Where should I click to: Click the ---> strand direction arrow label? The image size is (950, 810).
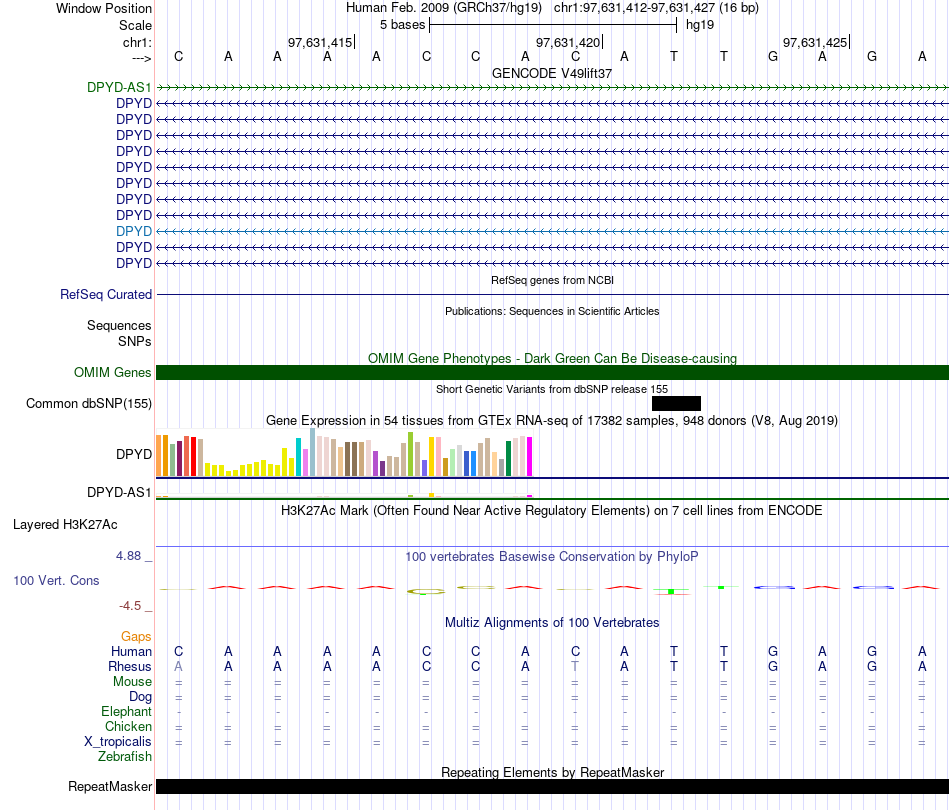click(x=141, y=58)
